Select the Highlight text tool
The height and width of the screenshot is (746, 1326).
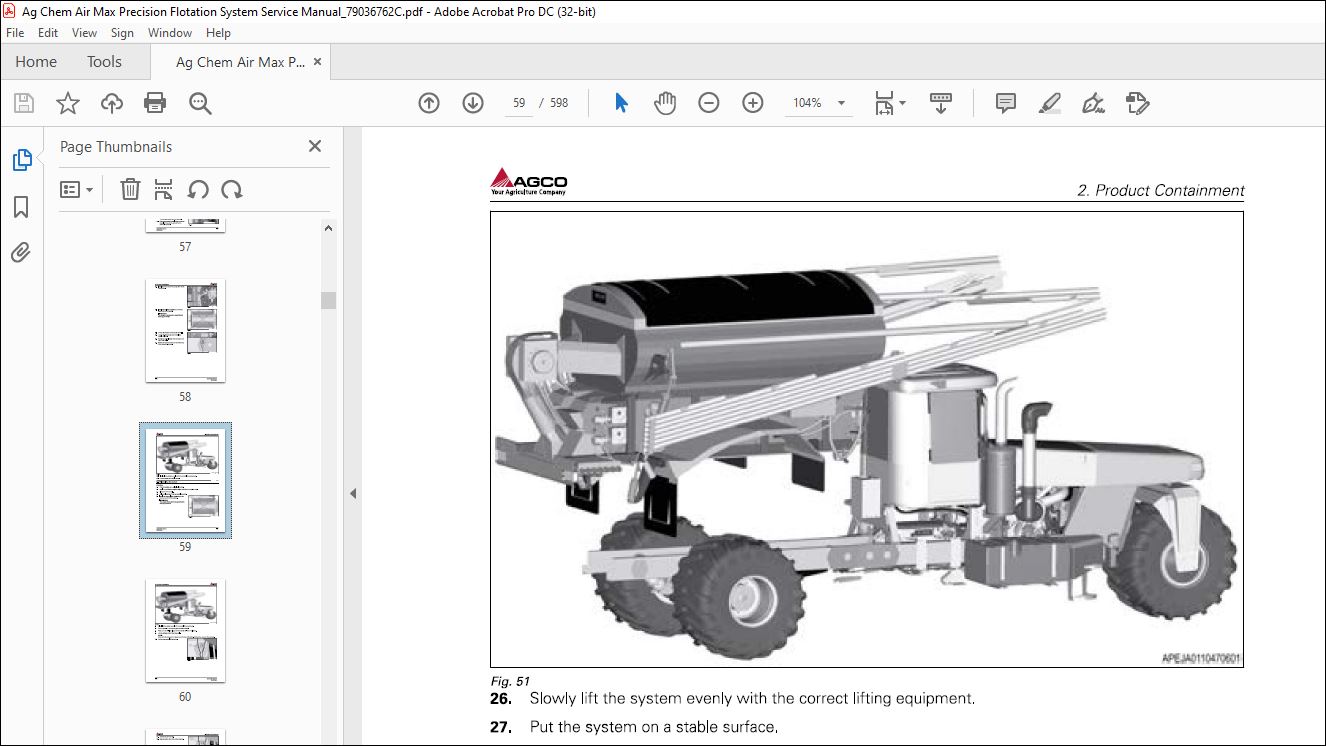(1049, 103)
